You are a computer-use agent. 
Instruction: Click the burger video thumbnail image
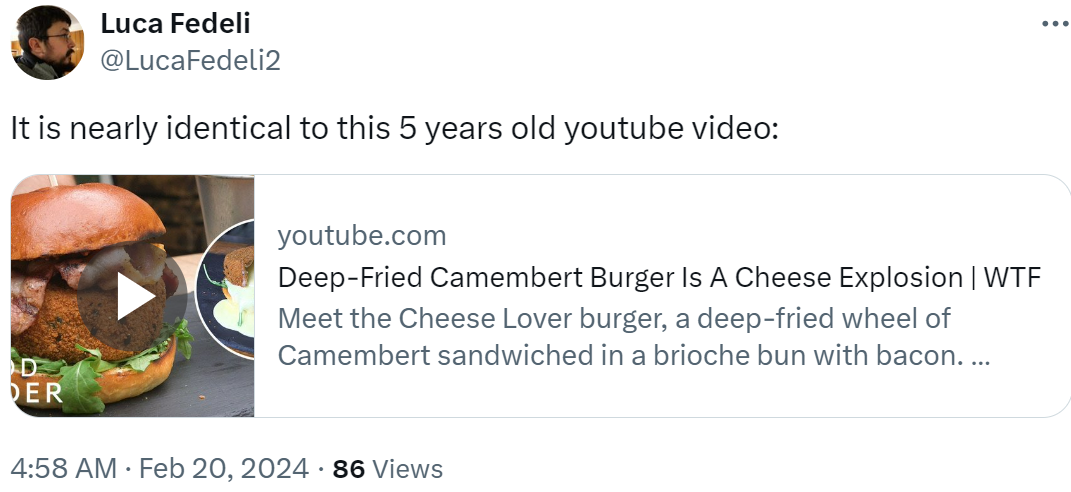pos(133,296)
